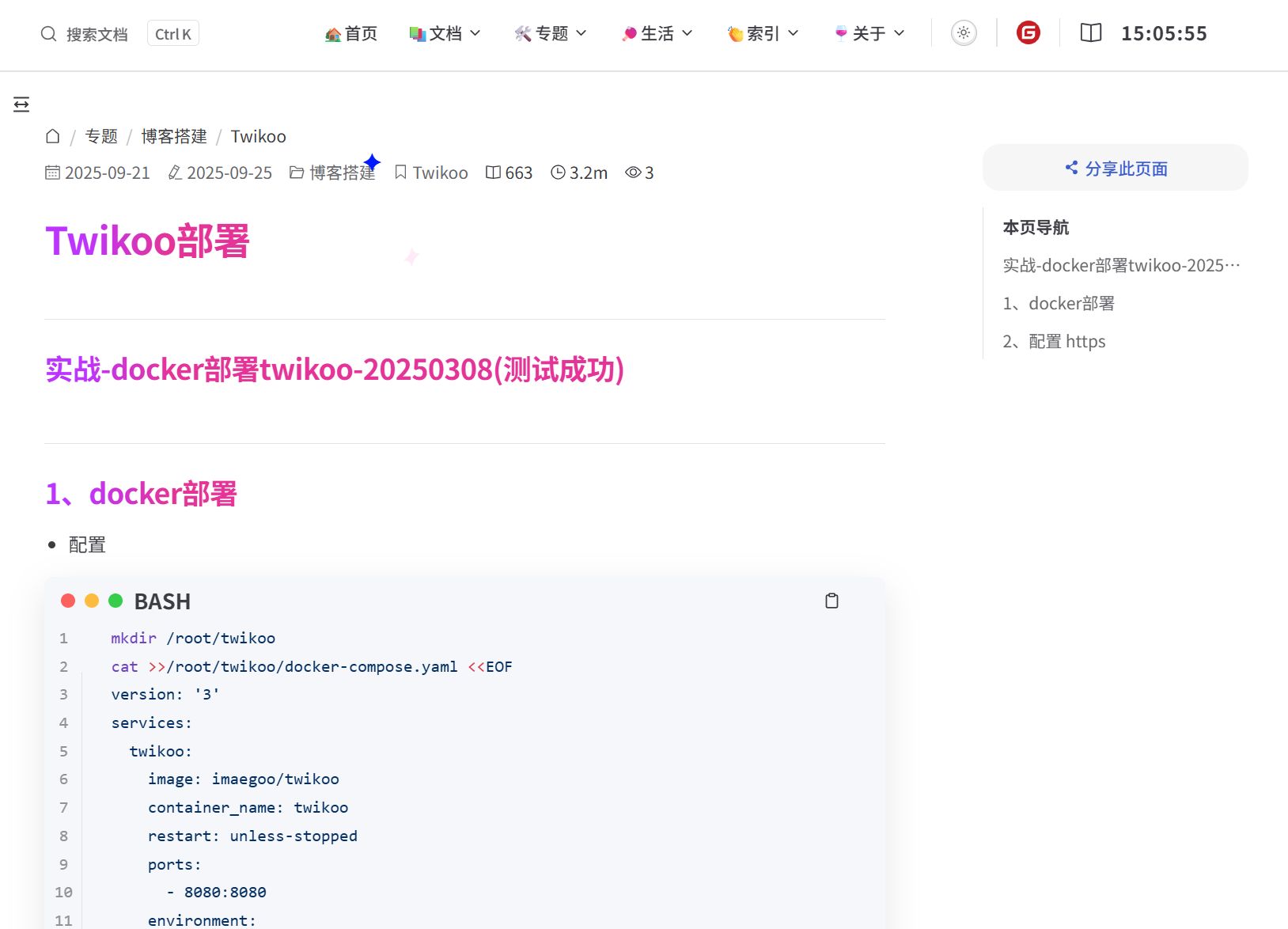Expand the 专题 dropdown menu
This screenshot has height=929, width=1288.
pyautogui.click(x=551, y=33)
